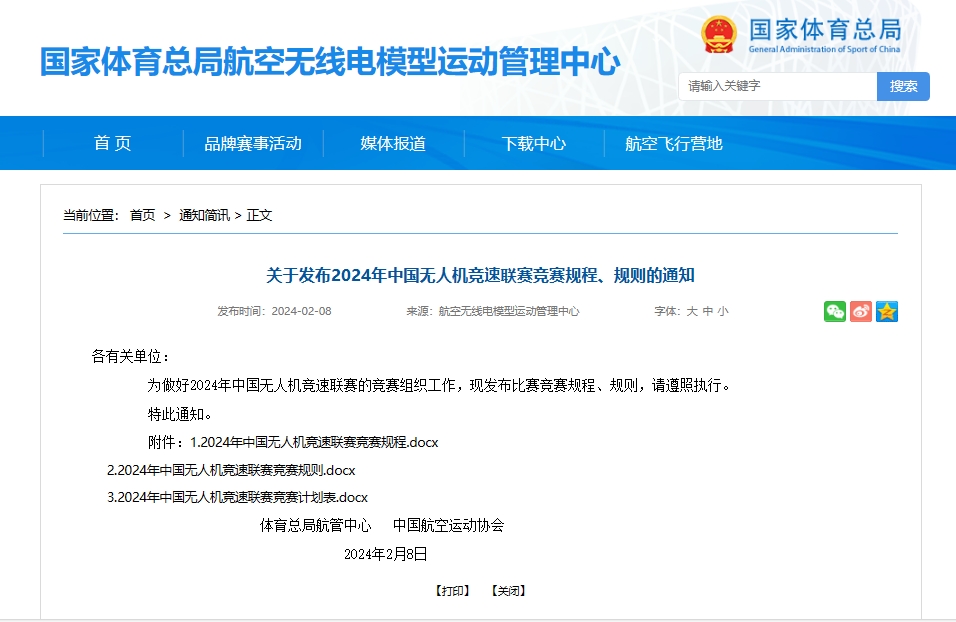The height and width of the screenshot is (622, 956).
Task: Download attachment 1, the 竞赛规程.docx file
Action: (x=314, y=442)
